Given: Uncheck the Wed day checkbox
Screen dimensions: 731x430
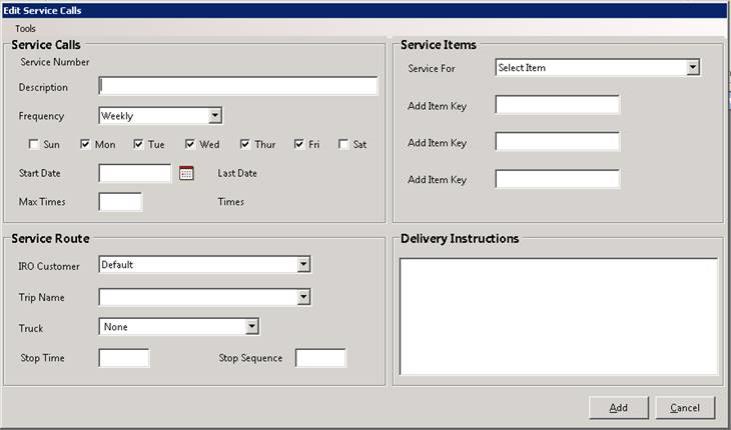Looking at the screenshot, I should [x=190, y=145].
